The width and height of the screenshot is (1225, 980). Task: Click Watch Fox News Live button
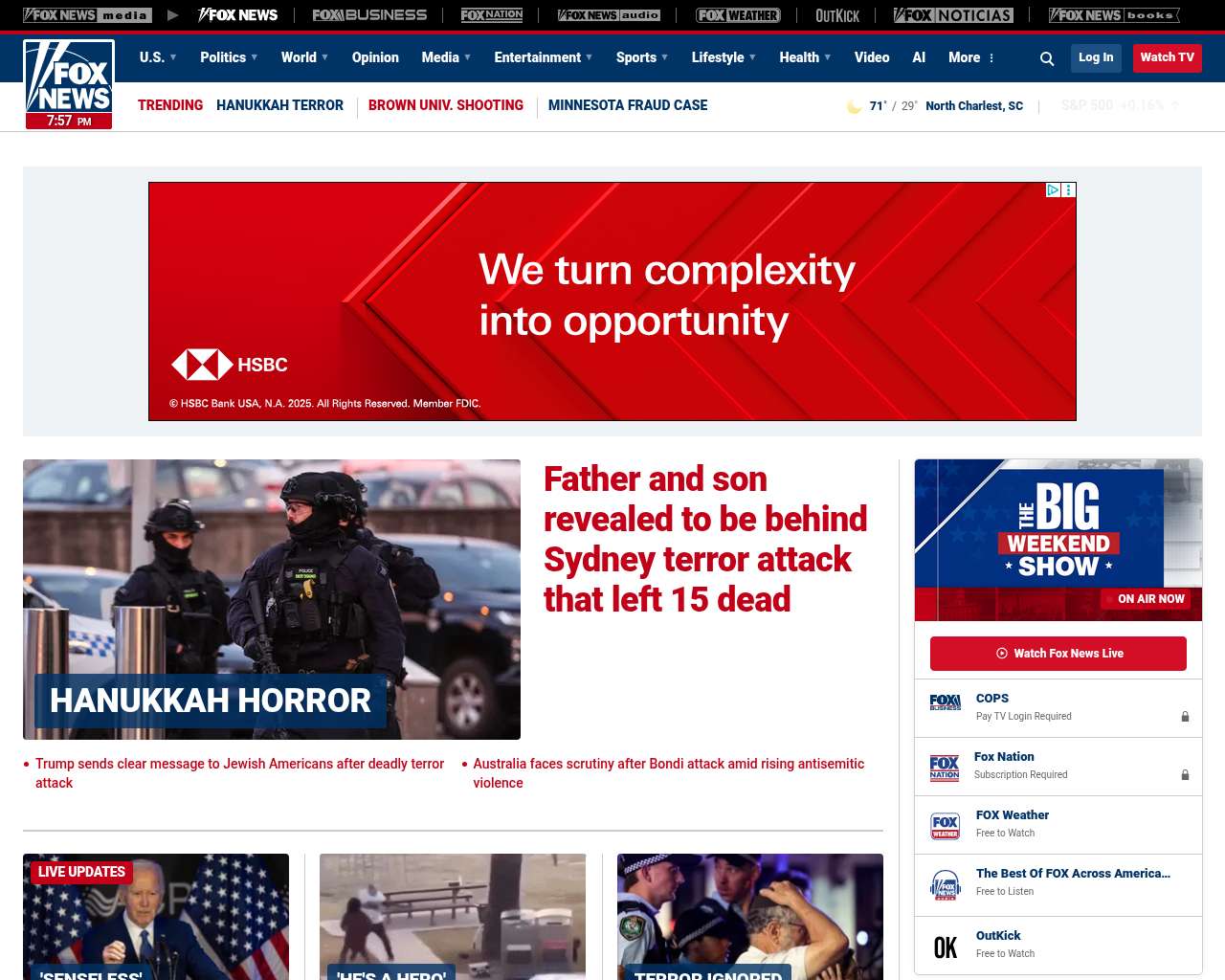click(1058, 654)
